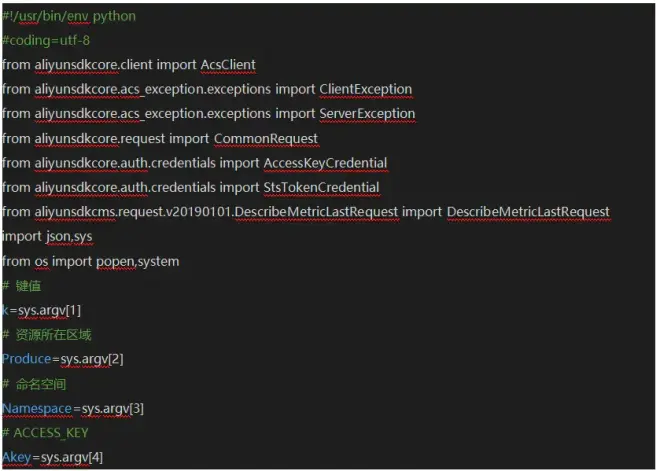Click 'AccessKeyCredential' in the import line
The width and height of the screenshot is (660, 471).
[x=325, y=163]
